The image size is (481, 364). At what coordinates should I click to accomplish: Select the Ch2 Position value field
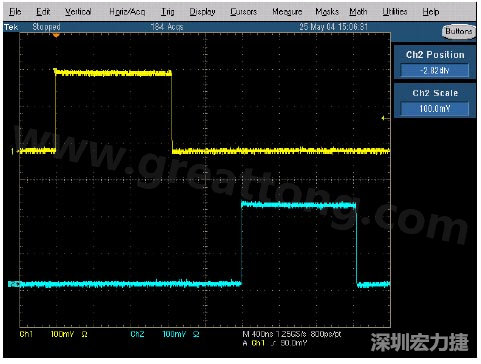coord(435,70)
